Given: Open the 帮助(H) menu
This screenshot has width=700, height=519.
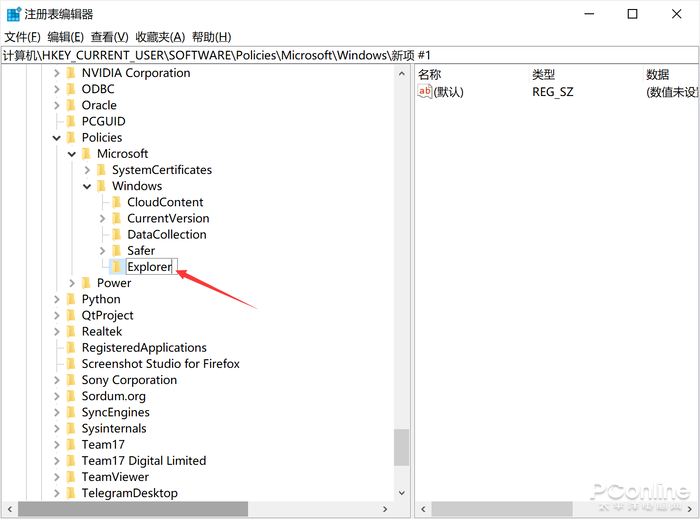Looking at the screenshot, I should click(212, 37).
